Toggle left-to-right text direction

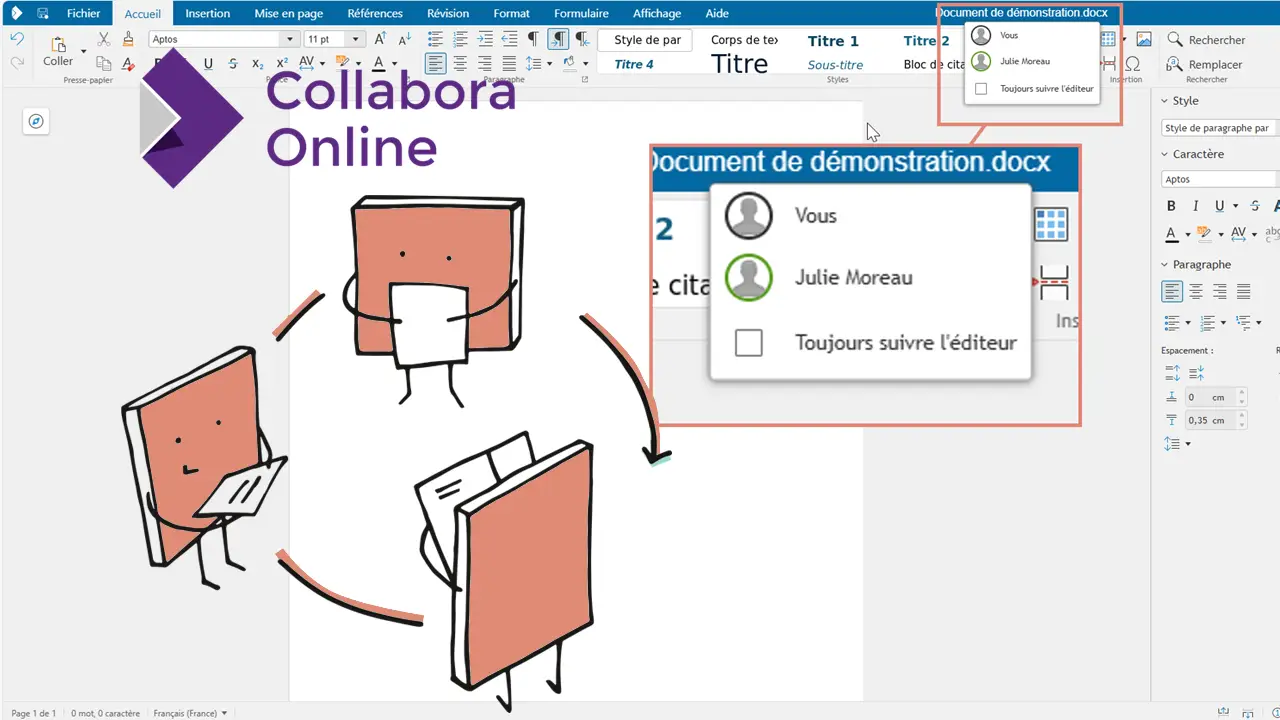point(558,39)
